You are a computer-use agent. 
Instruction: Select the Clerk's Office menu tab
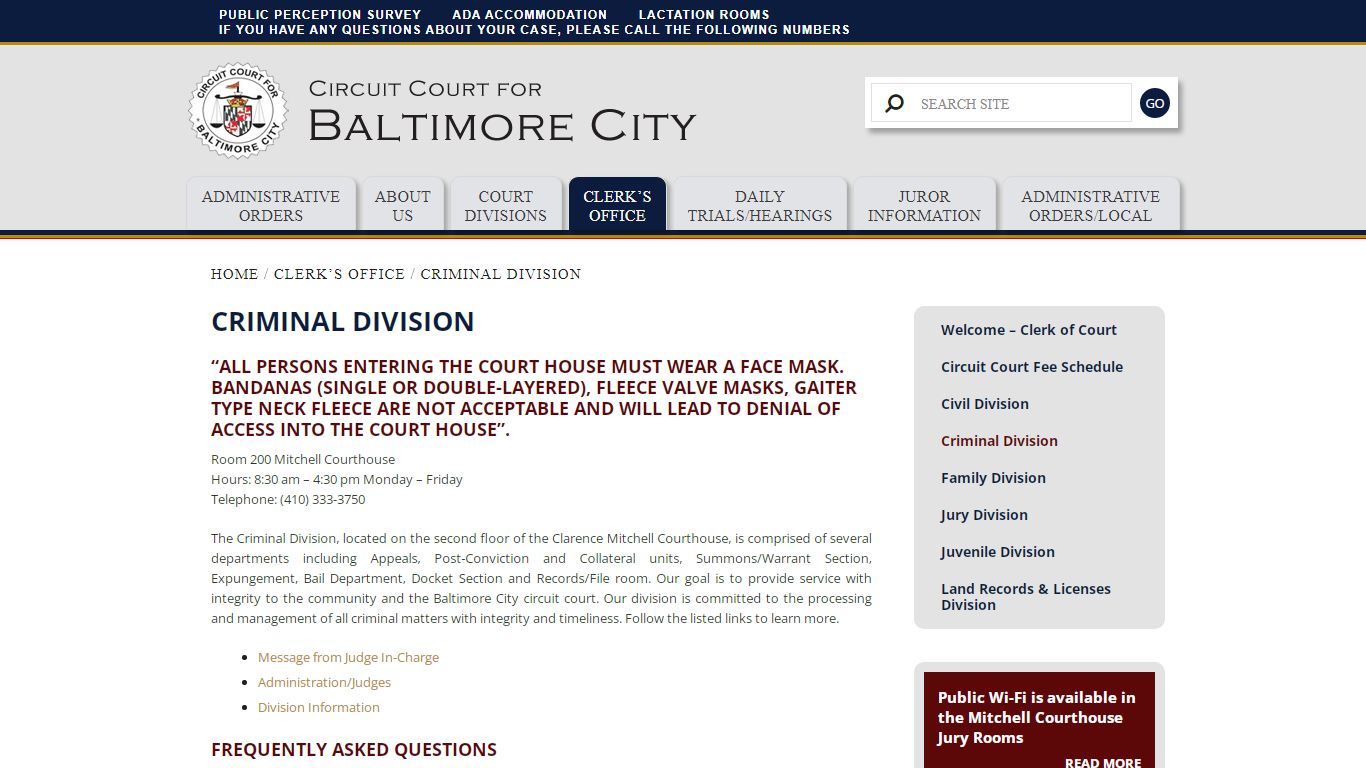coord(617,205)
